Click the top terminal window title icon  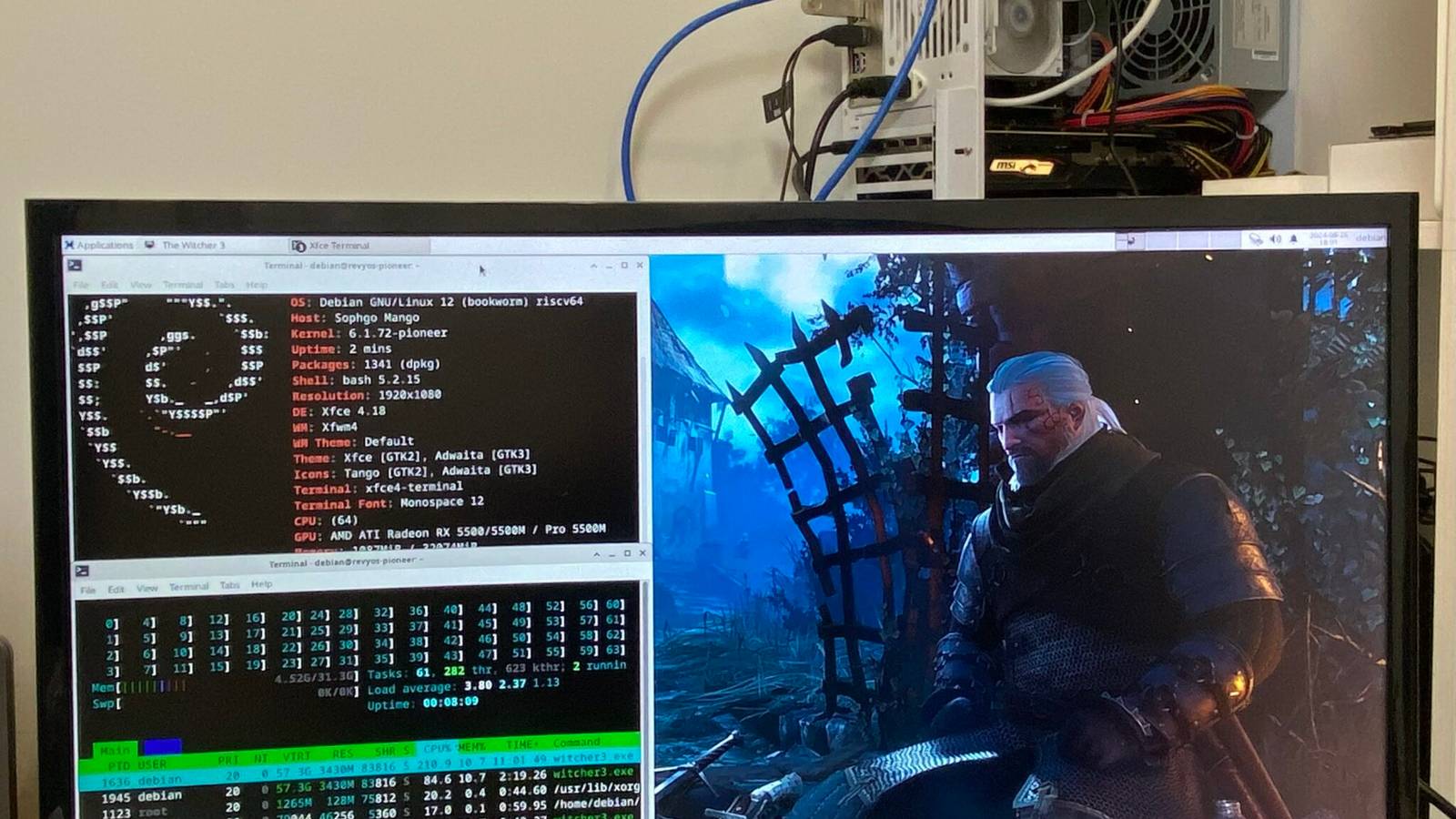pos(75,265)
